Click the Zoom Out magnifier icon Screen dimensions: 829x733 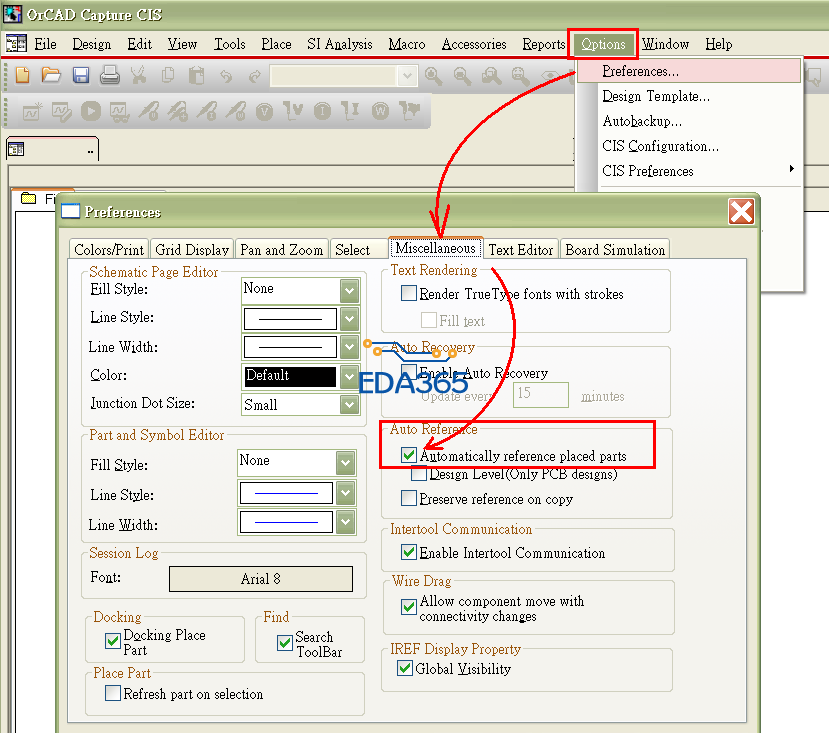[463, 76]
